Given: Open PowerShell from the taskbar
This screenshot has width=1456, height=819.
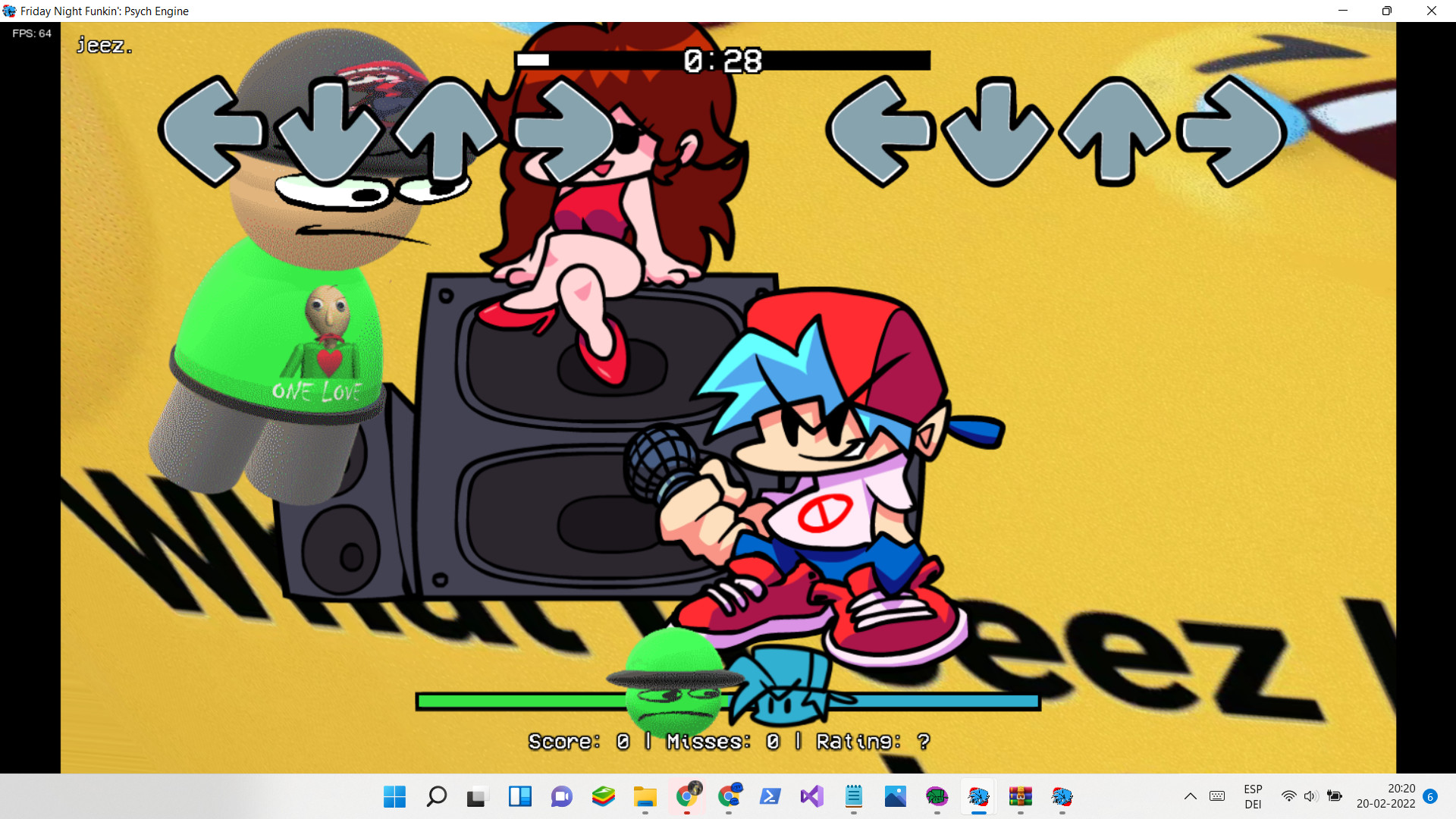Looking at the screenshot, I should (770, 796).
